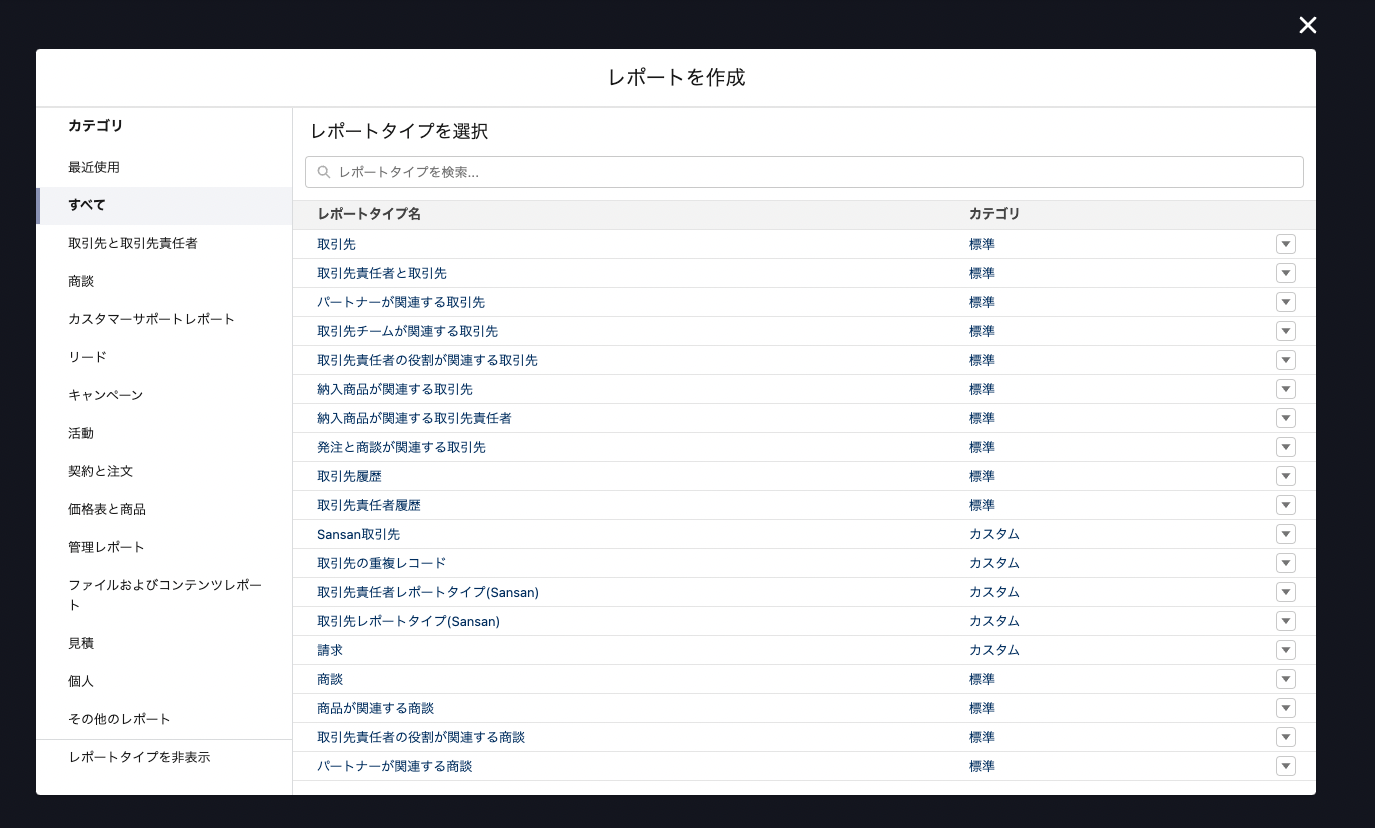Image resolution: width=1375 pixels, height=828 pixels.
Task: Choose the パートナーが関連する取引先 report type
Action: coord(401,302)
